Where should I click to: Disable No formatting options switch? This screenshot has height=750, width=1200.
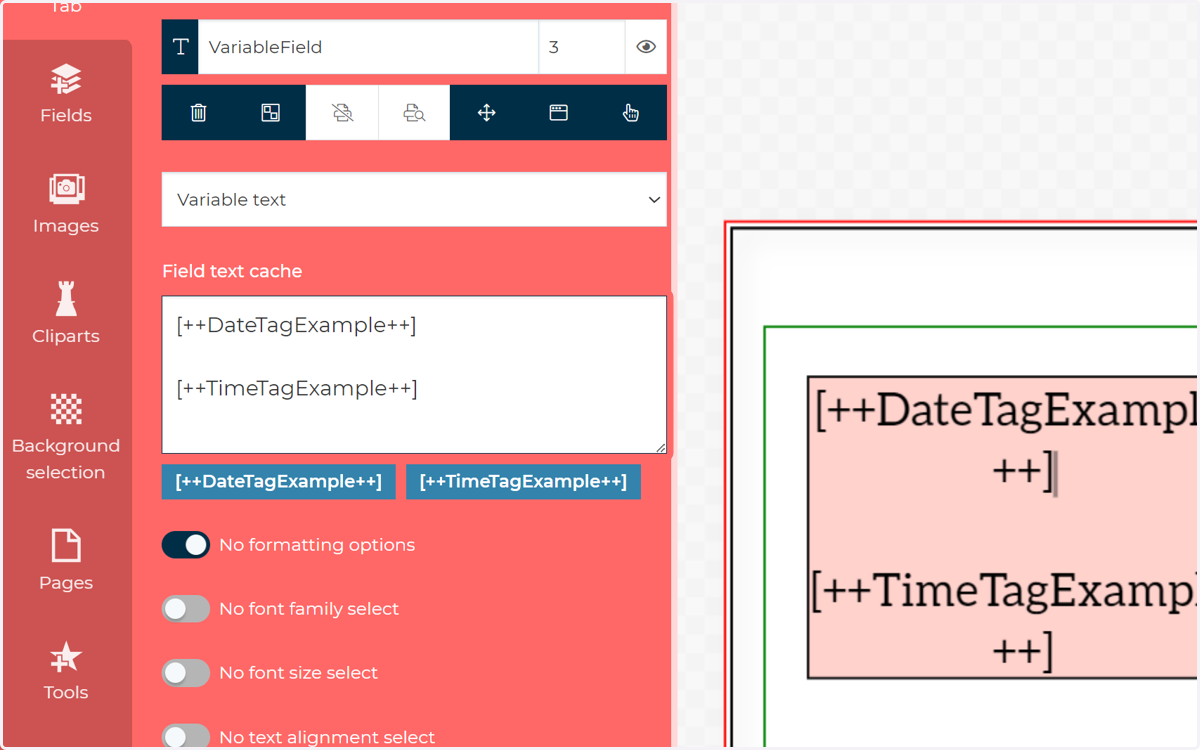tap(186, 545)
